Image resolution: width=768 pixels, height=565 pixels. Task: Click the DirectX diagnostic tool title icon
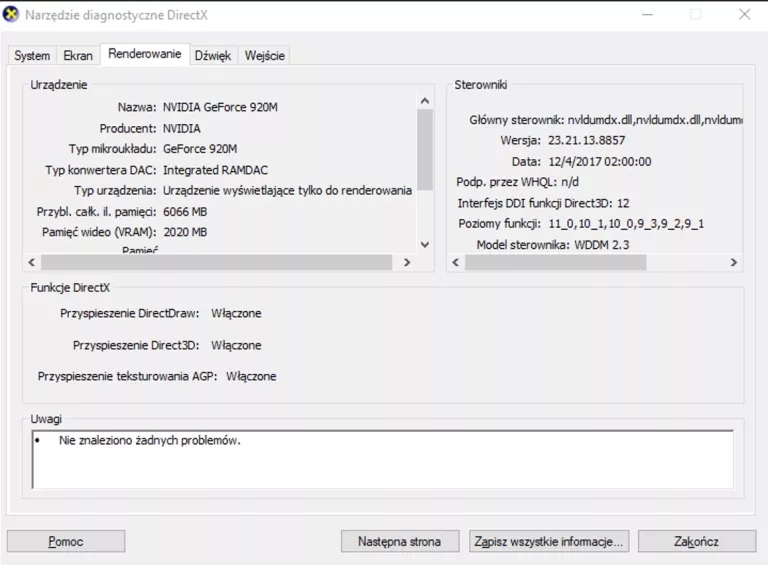(x=11, y=15)
